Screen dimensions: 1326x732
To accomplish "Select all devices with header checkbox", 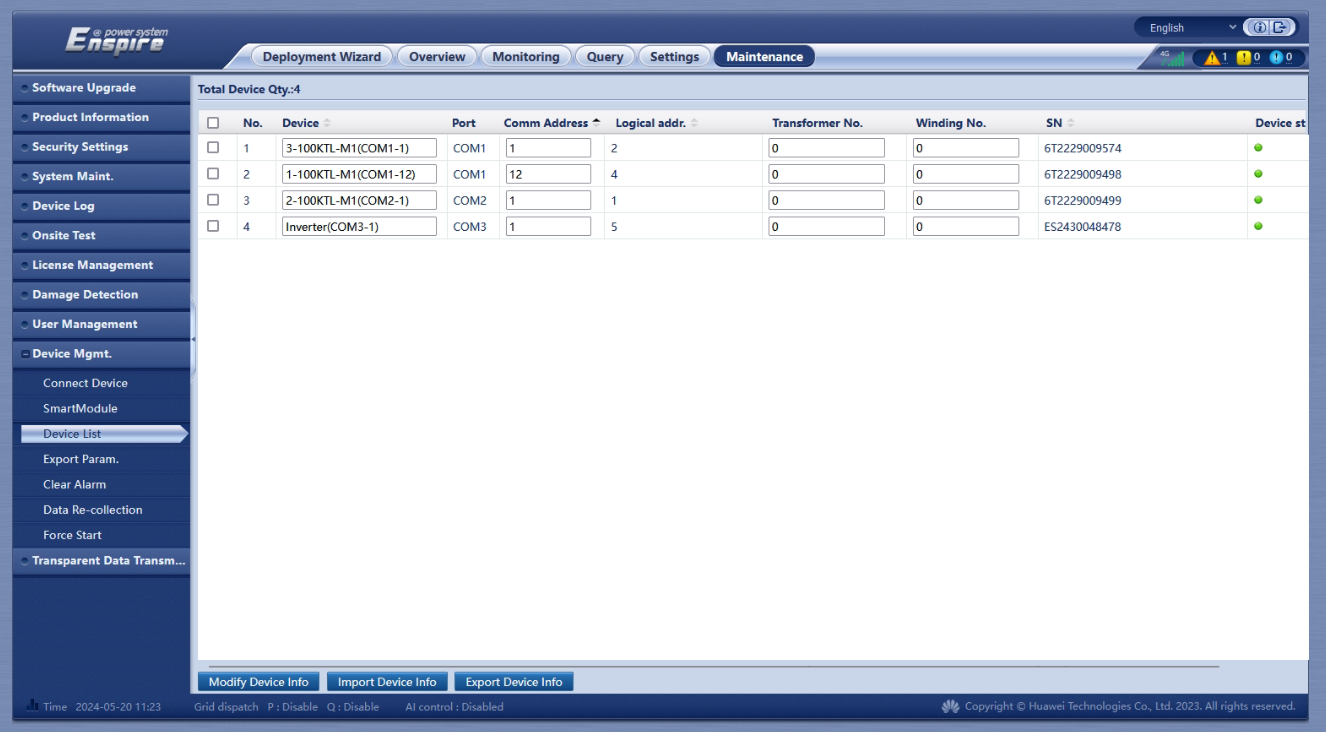I will [x=213, y=123].
